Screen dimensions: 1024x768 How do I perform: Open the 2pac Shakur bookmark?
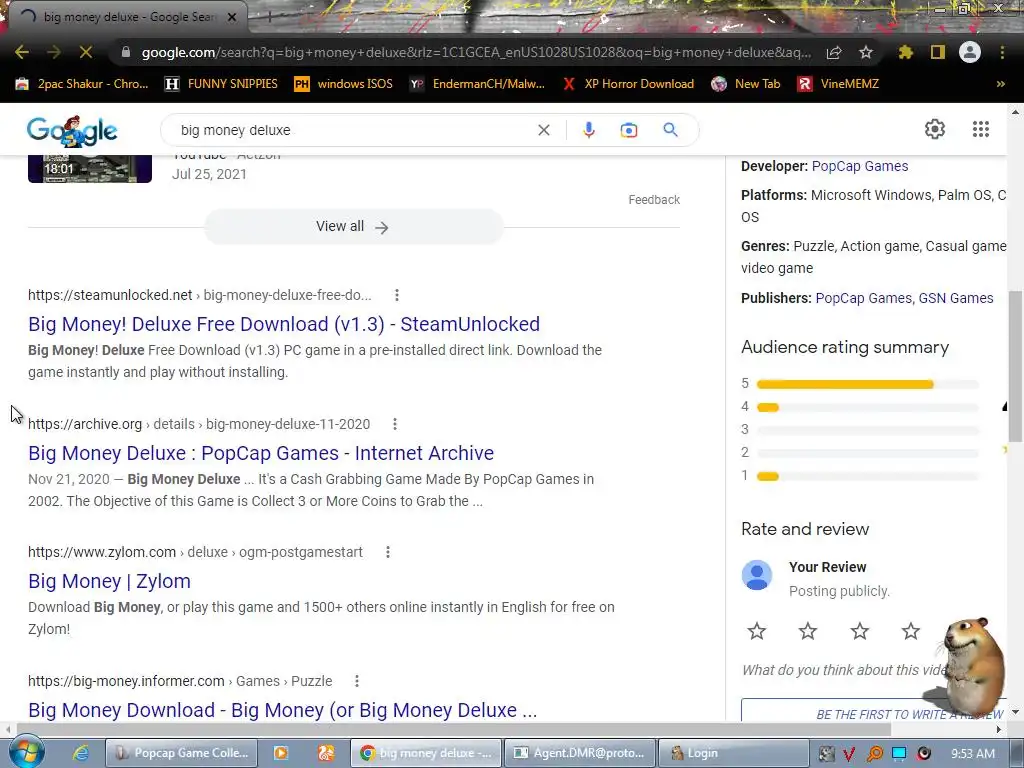82,84
